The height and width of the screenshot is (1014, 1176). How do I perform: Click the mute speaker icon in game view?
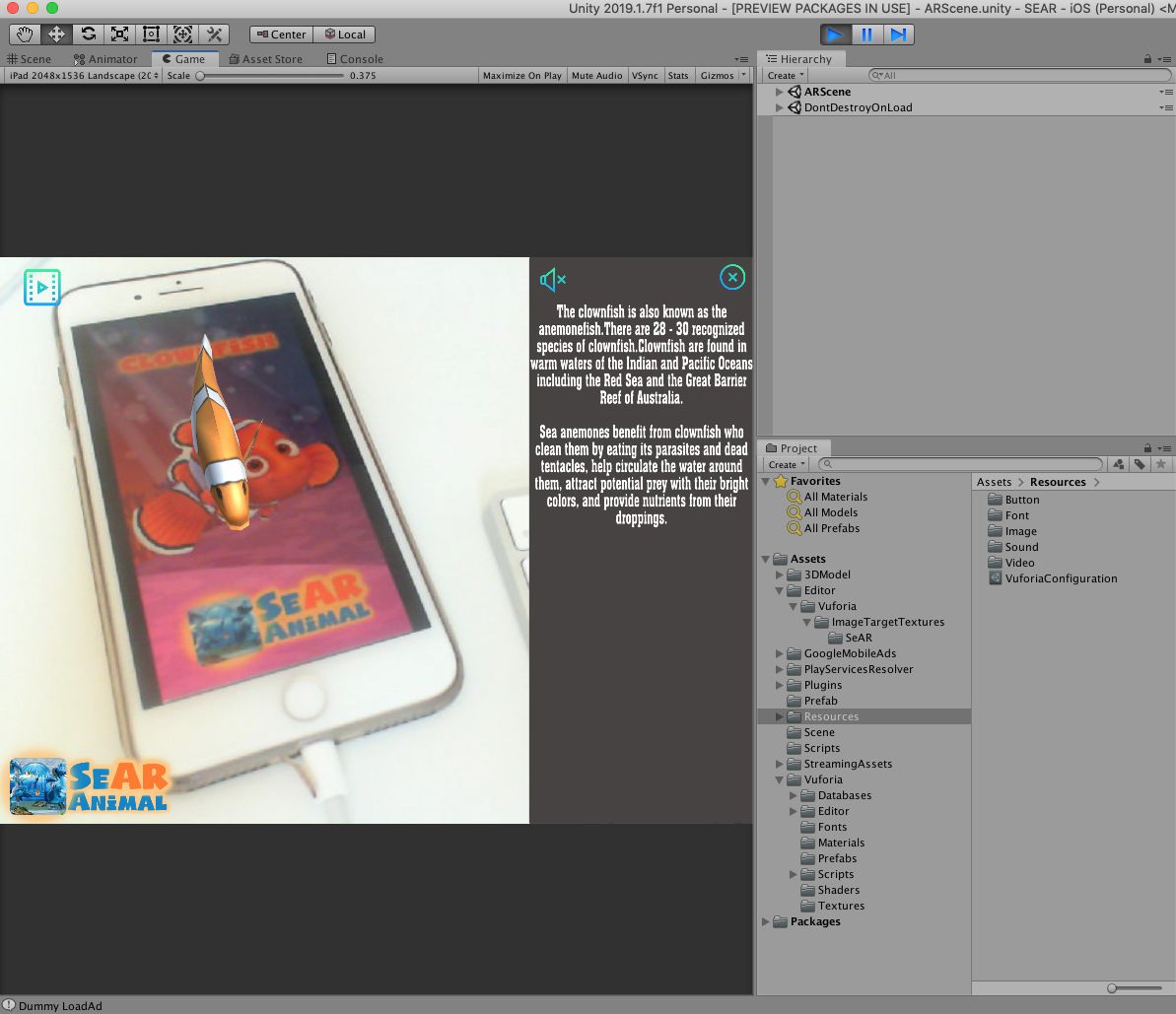pos(552,281)
